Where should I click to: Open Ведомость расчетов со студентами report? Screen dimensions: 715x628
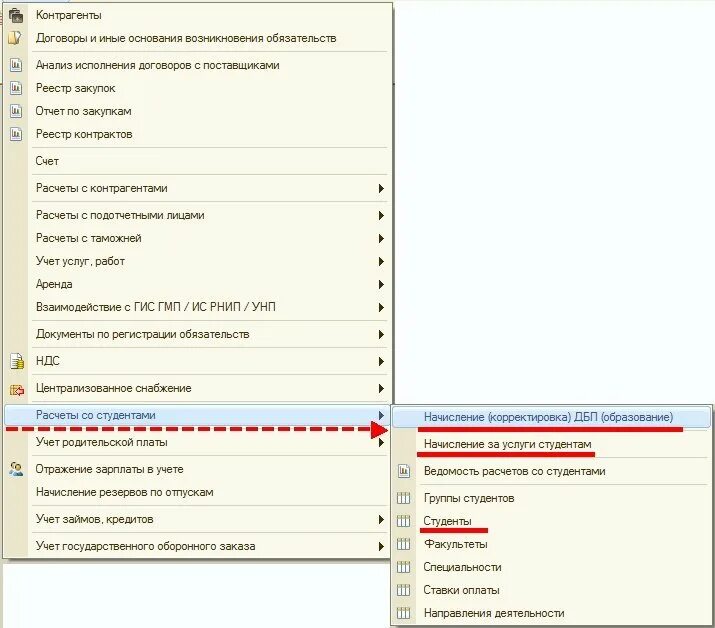point(552,471)
